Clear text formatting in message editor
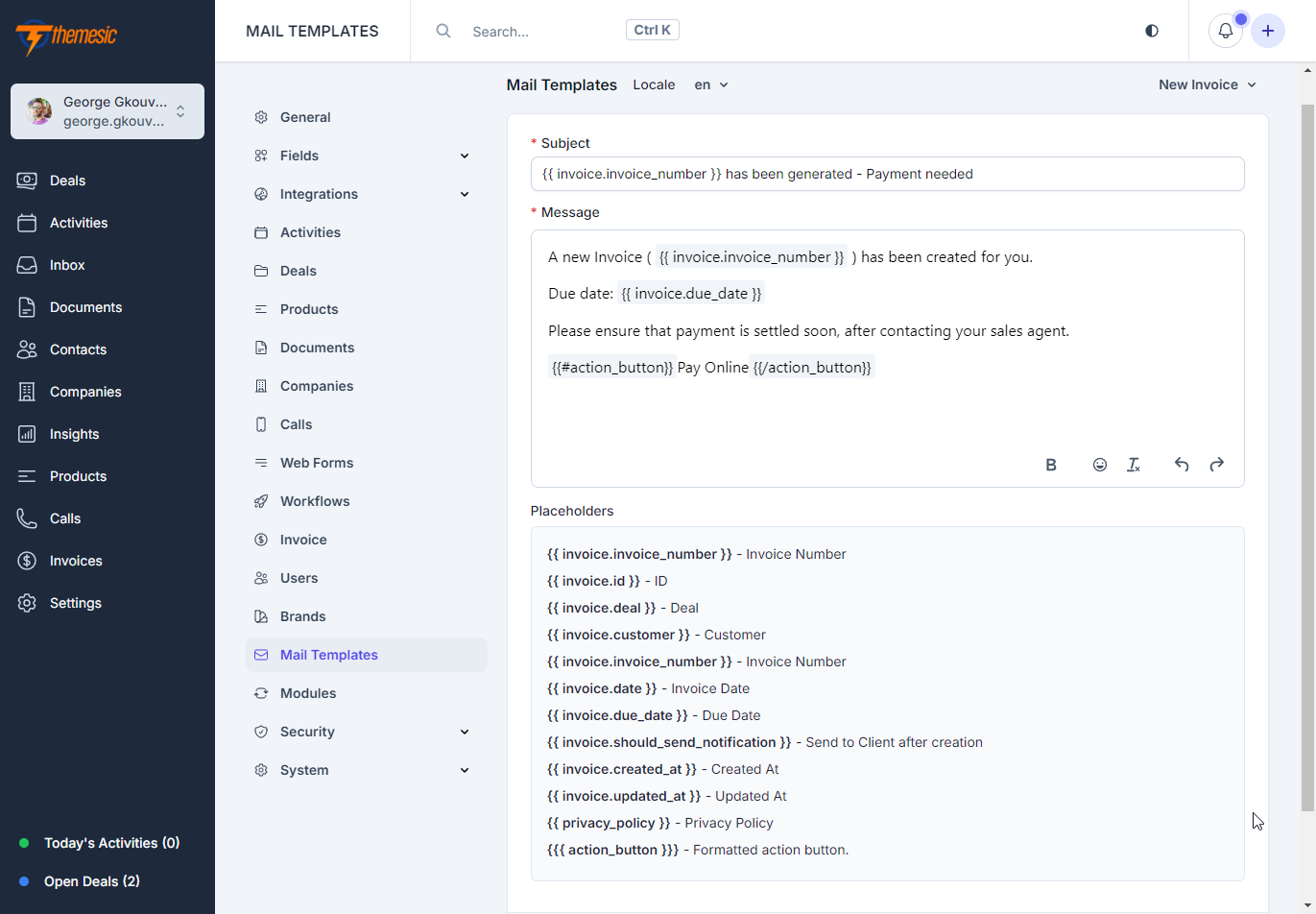 click(x=1134, y=465)
